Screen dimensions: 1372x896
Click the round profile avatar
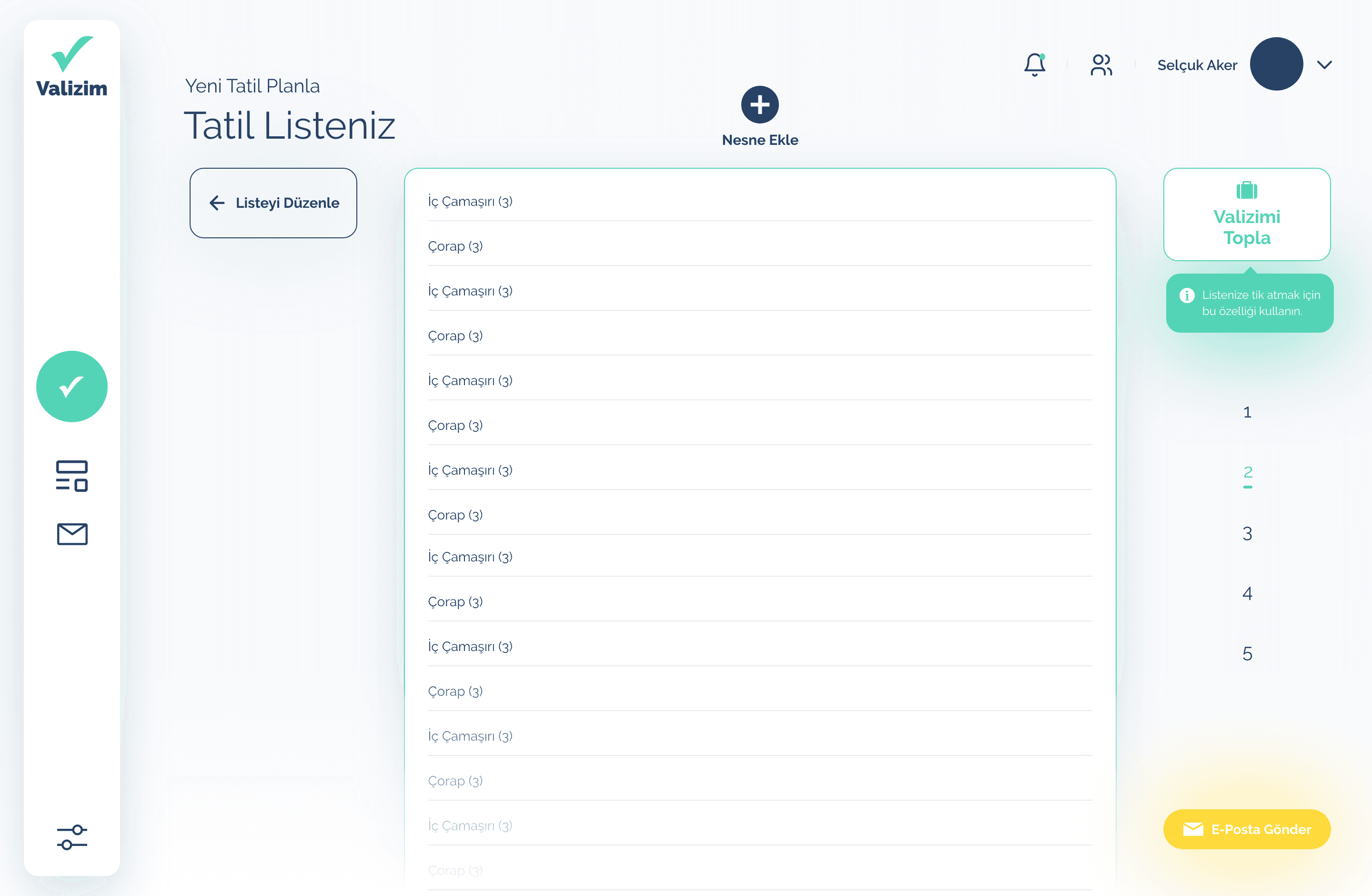pyautogui.click(x=1276, y=64)
